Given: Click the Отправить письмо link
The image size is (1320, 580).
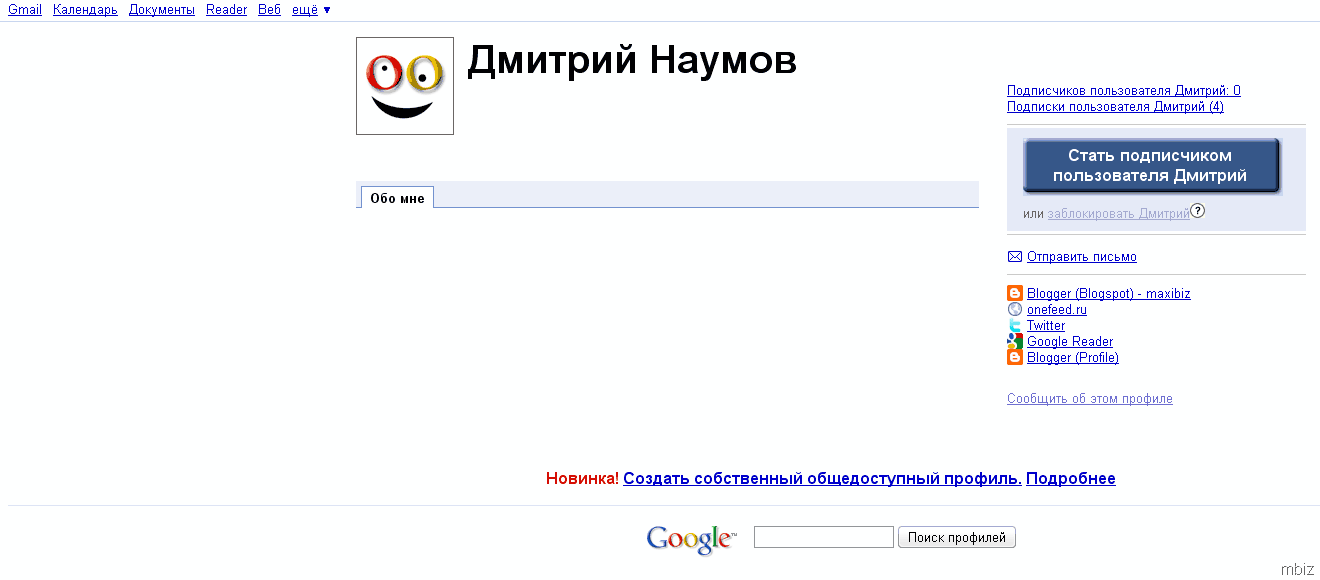Looking at the screenshot, I should 1082,257.
